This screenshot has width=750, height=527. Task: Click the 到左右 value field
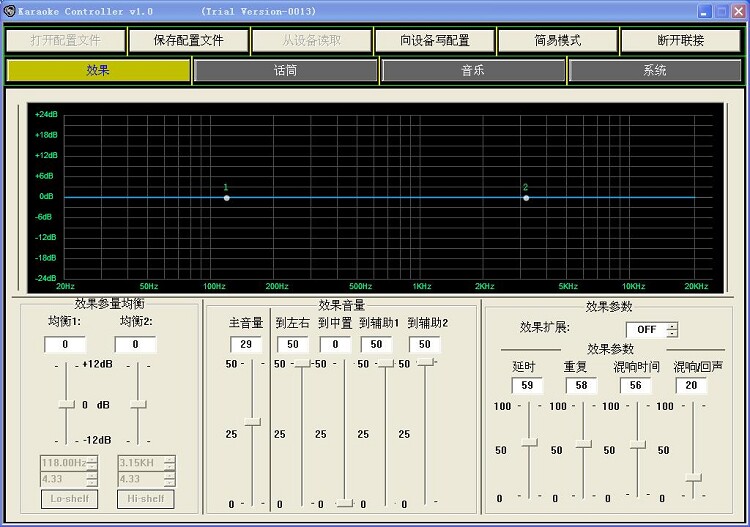point(293,344)
